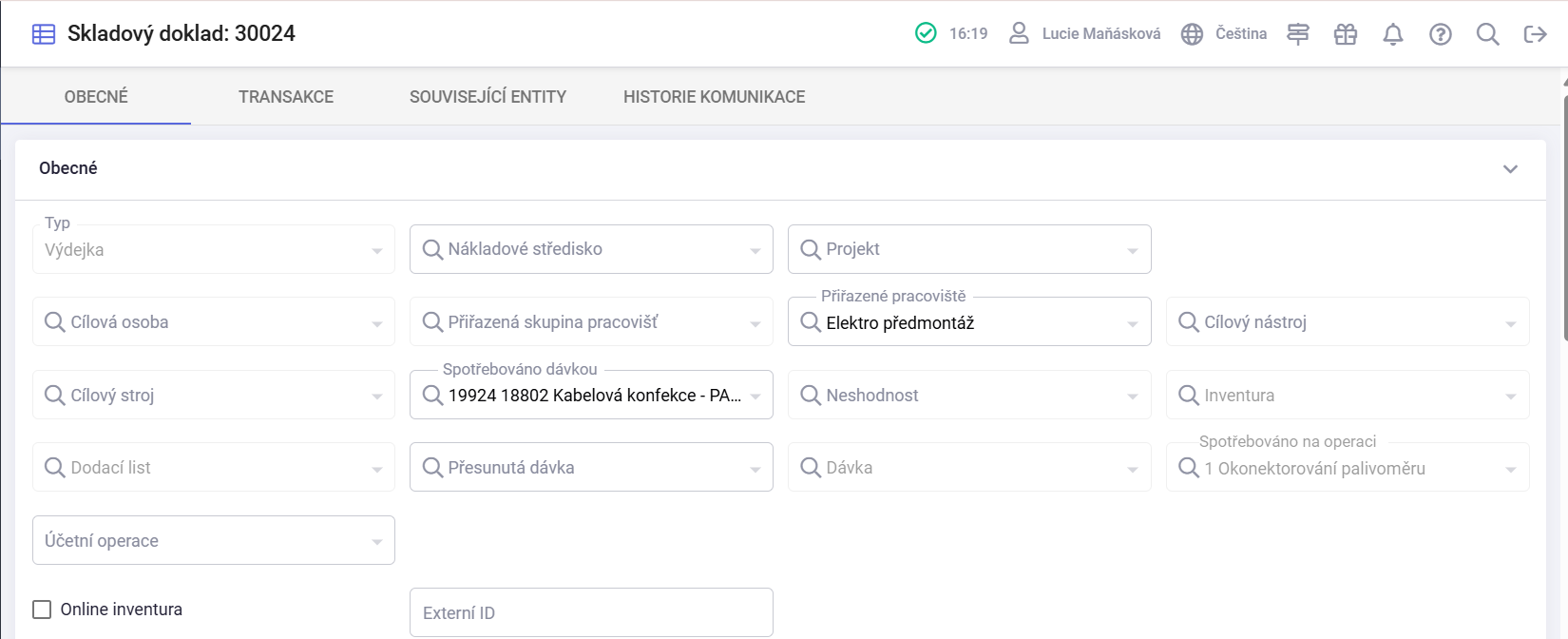
Task: Click the 16:19 time indicator
Action: pyautogui.click(x=968, y=34)
